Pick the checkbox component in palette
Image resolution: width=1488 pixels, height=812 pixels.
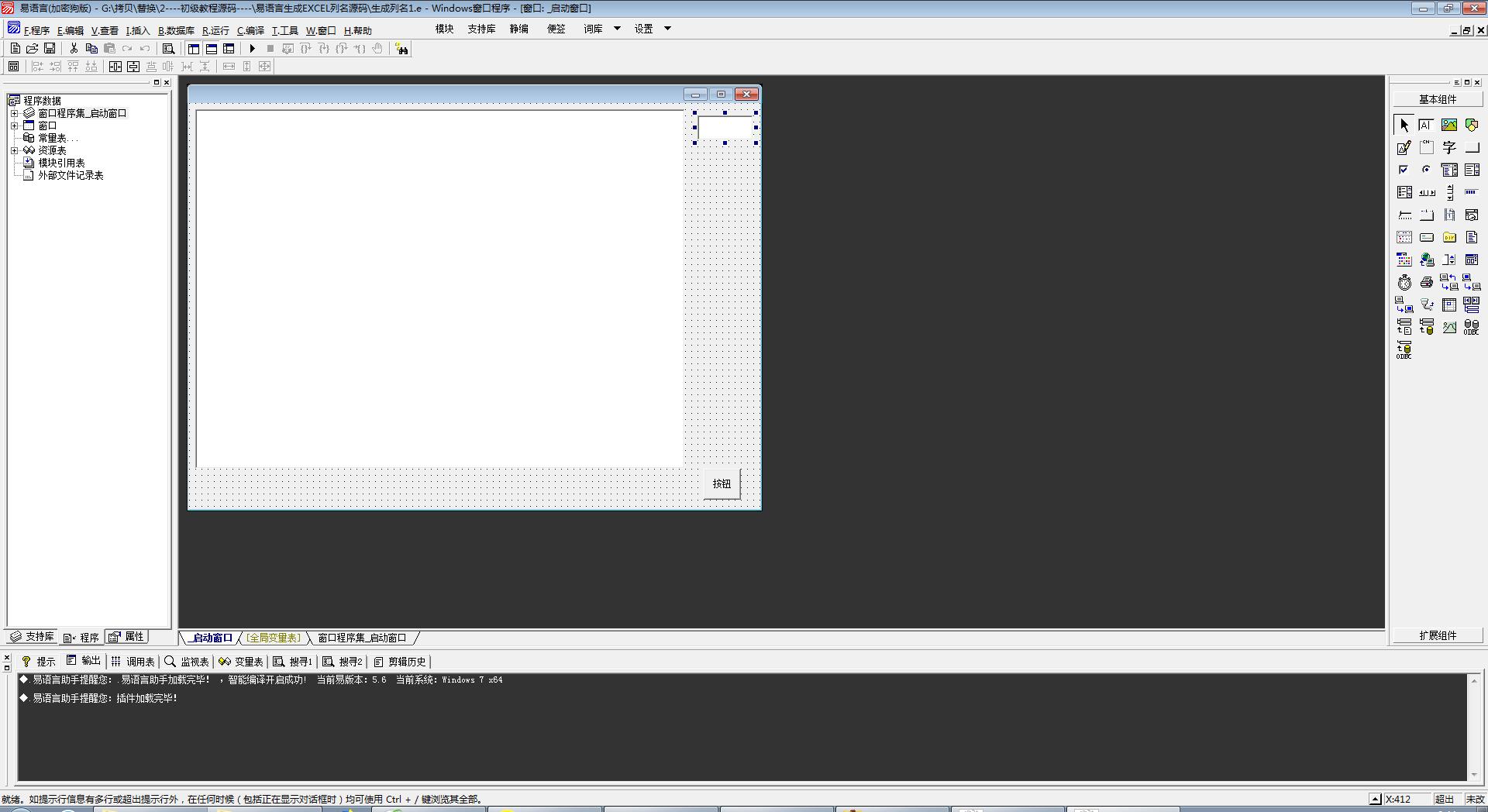(x=1404, y=170)
